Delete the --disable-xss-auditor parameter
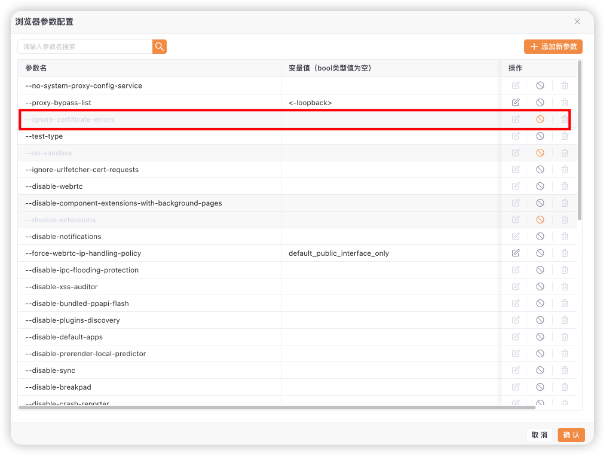 564,287
